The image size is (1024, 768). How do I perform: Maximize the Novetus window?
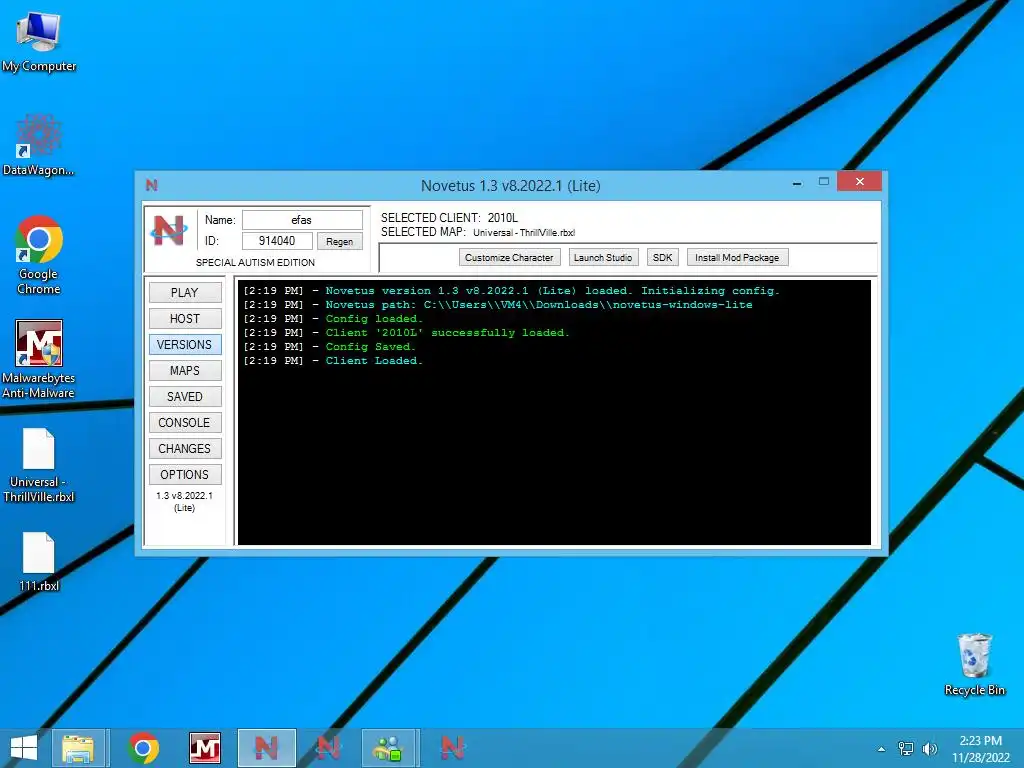click(824, 182)
